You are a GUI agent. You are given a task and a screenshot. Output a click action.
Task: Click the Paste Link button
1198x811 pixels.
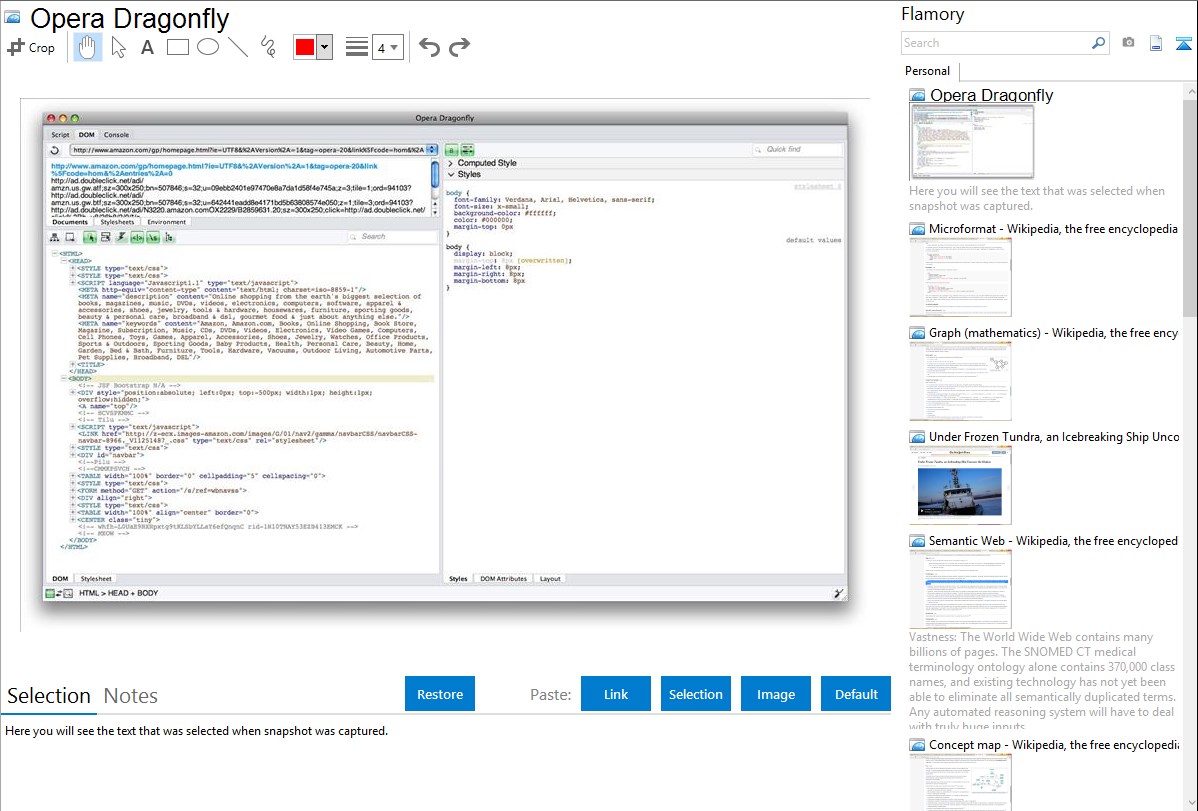pos(616,694)
